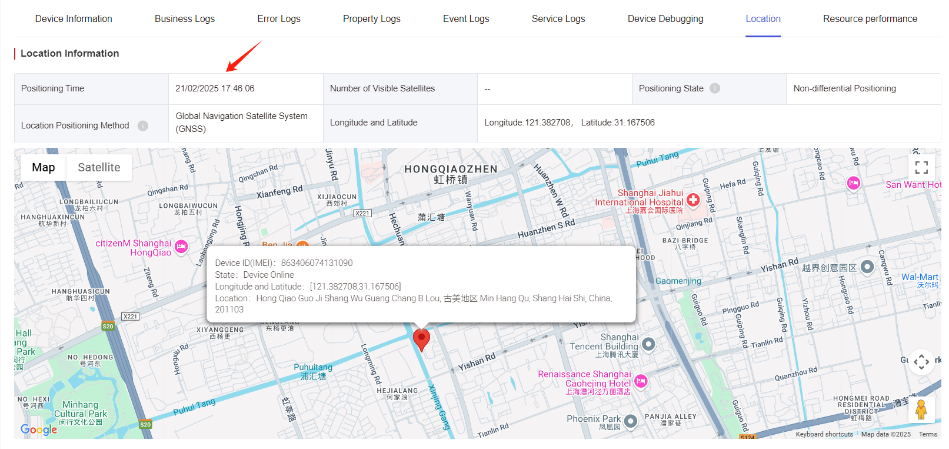
Task: Show info icon for Location Positioning Method
Action: 143,126
